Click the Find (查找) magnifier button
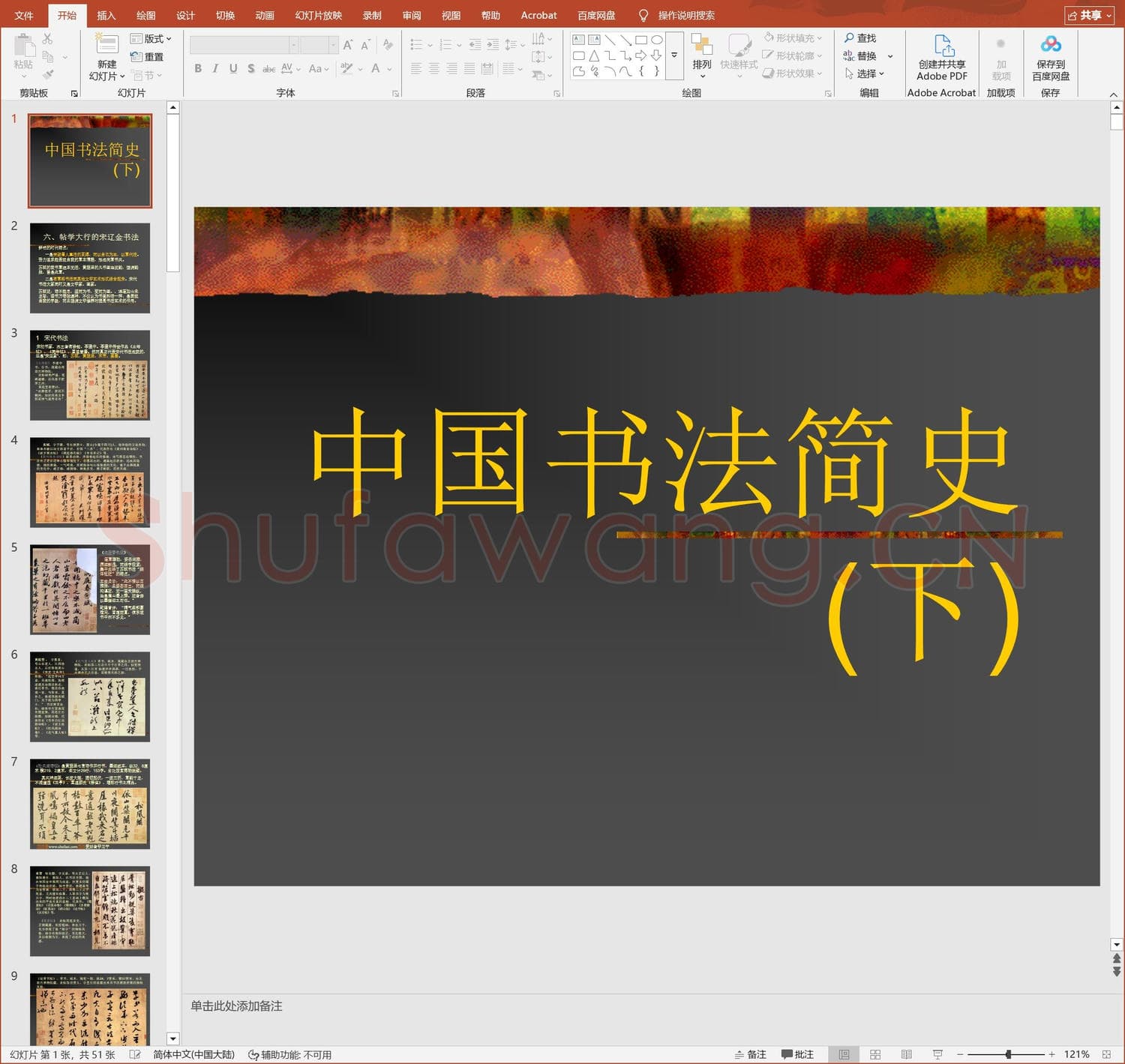The image size is (1125, 1064). click(x=860, y=37)
